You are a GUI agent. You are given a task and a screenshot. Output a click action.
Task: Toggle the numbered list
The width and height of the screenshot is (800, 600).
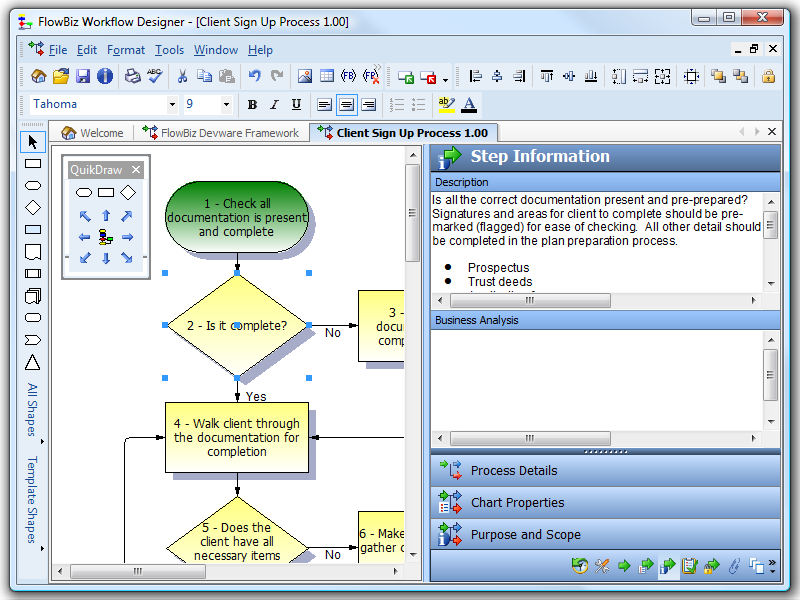coord(396,105)
